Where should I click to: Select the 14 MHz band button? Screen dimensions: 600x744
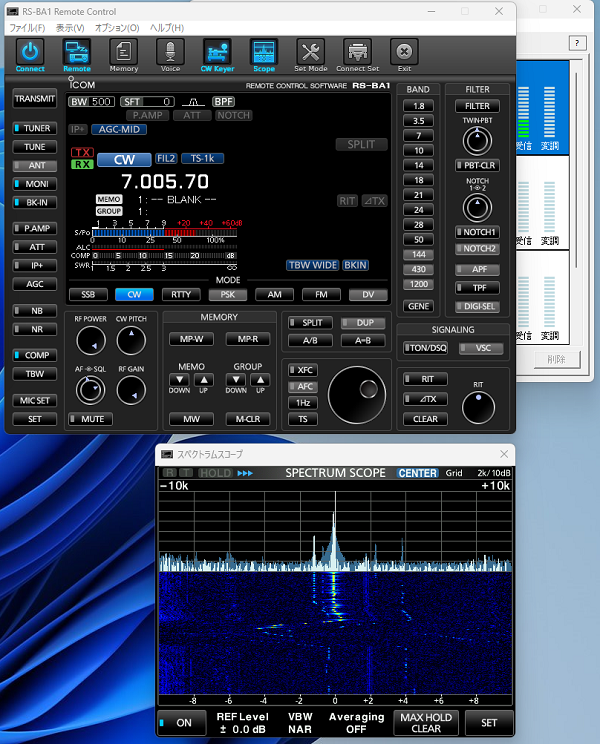click(418, 166)
